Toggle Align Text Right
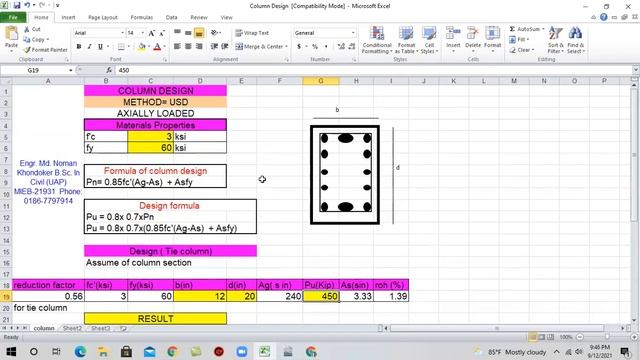The width and height of the screenshot is (640, 360). [x=199, y=47]
